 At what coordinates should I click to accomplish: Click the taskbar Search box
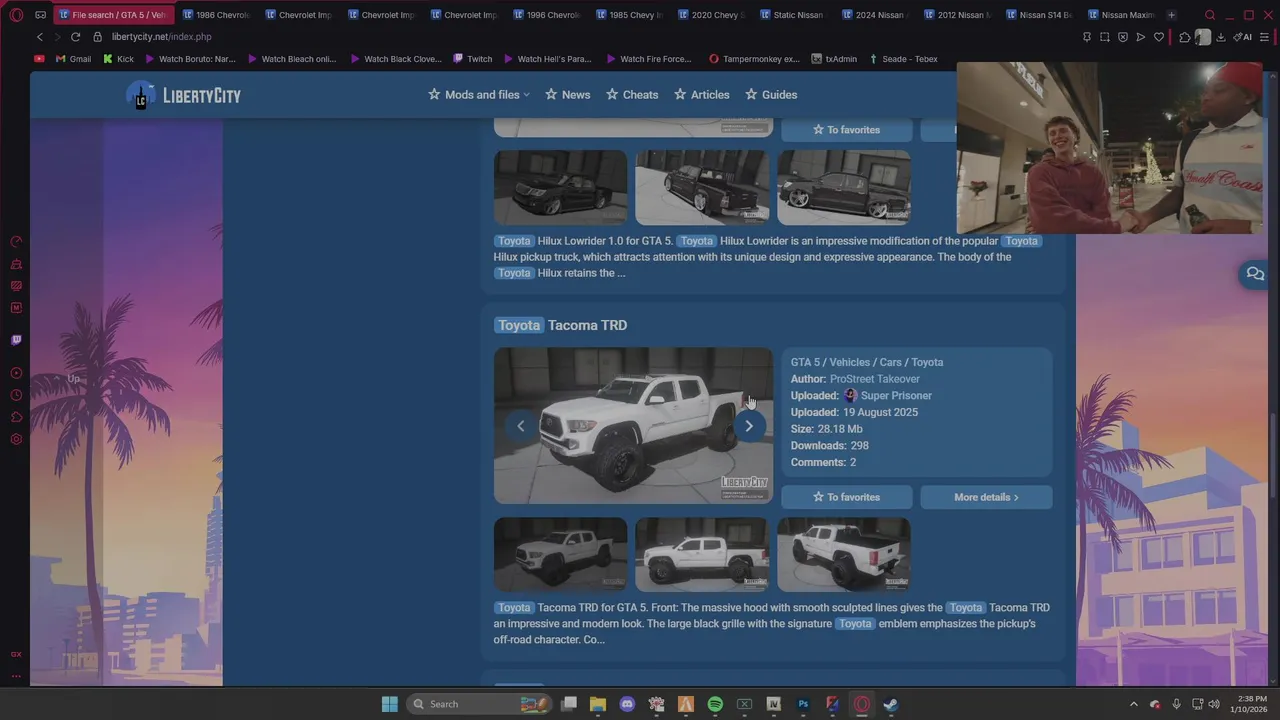pyautogui.click(x=478, y=704)
